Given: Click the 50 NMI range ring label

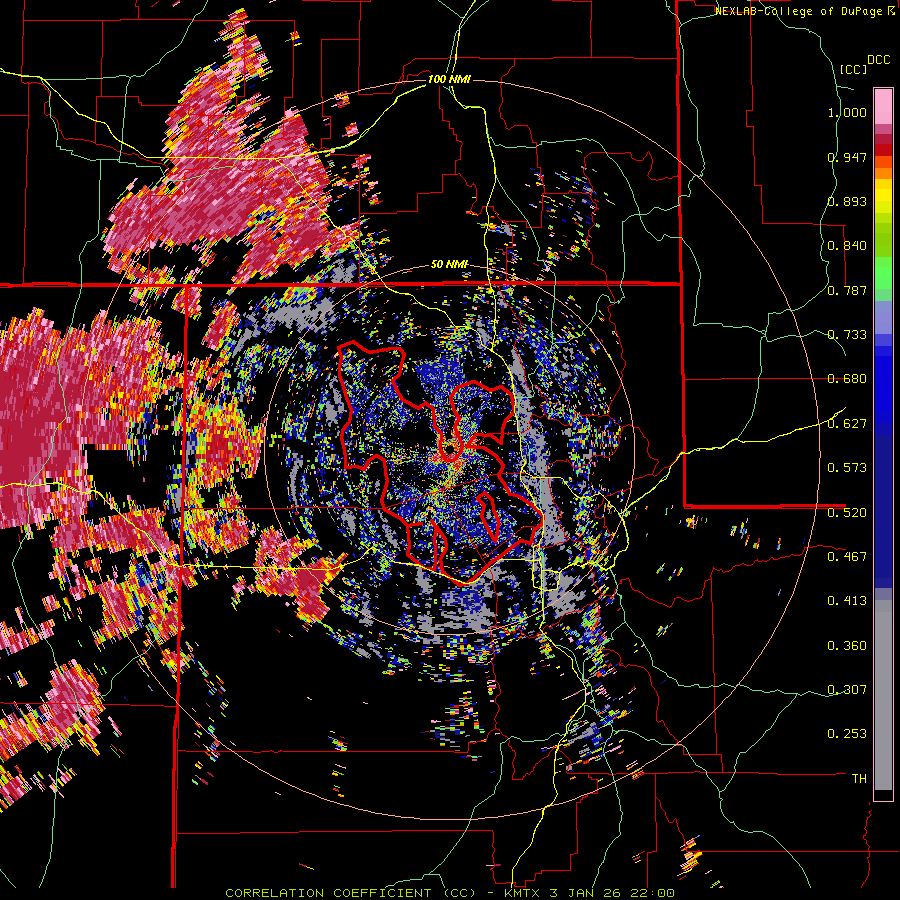Looking at the screenshot, I should [x=449, y=264].
